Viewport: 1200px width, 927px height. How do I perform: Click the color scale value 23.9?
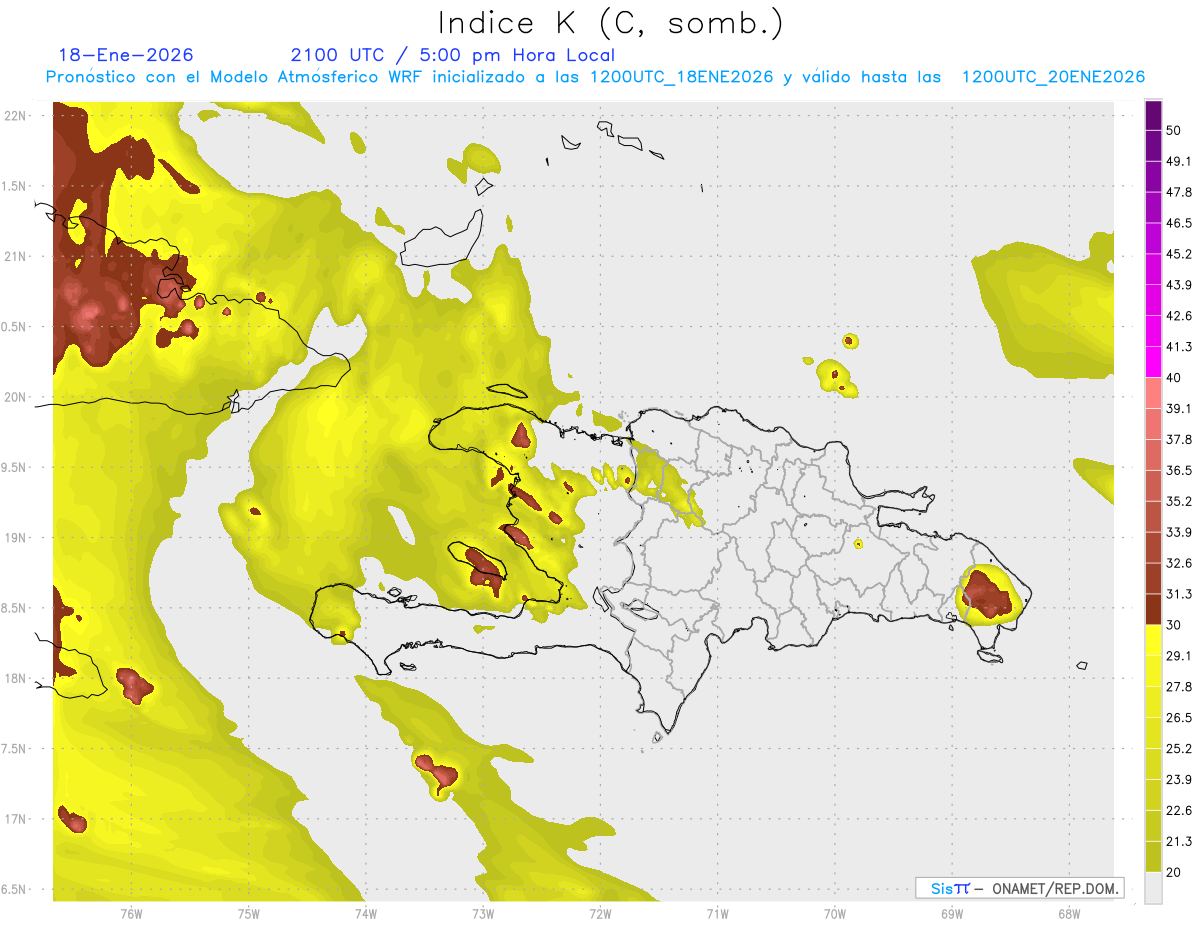pos(1179,780)
